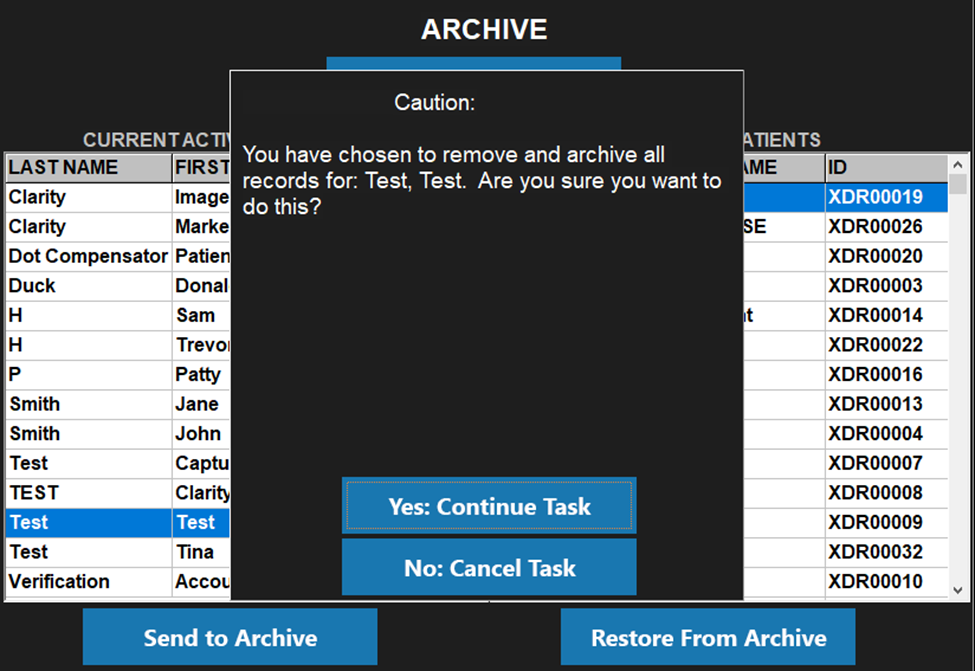Select ID column header
This screenshot has height=671, width=975.
(887, 167)
